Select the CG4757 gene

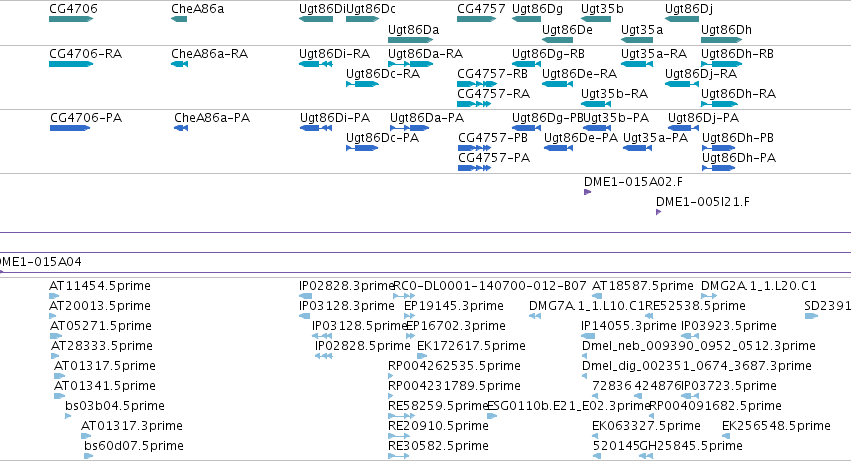[477, 19]
